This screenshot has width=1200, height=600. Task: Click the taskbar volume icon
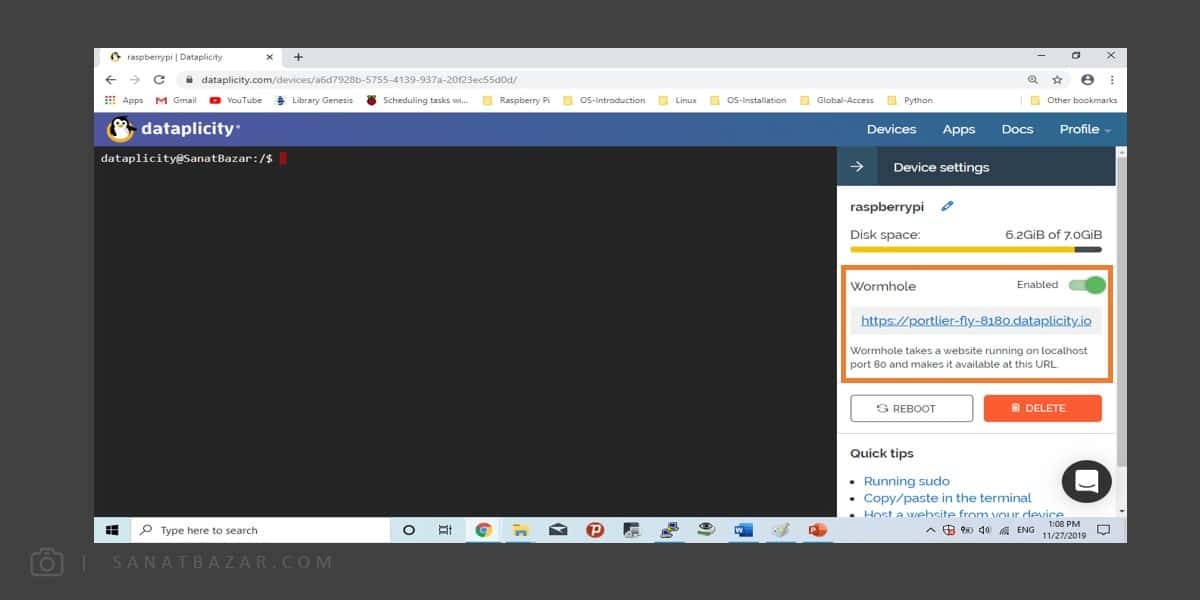click(x=985, y=530)
